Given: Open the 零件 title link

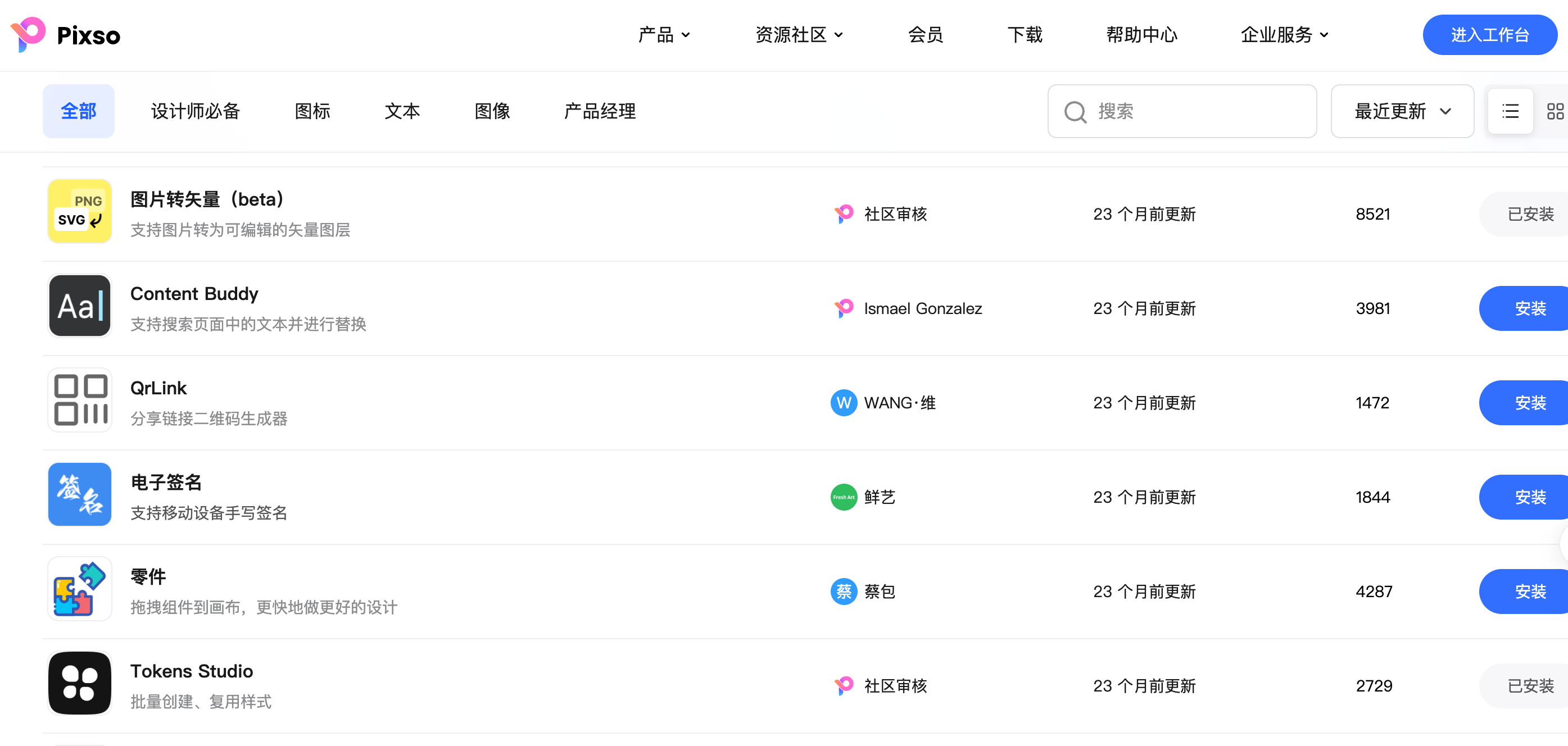Looking at the screenshot, I should [x=148, y=576].
